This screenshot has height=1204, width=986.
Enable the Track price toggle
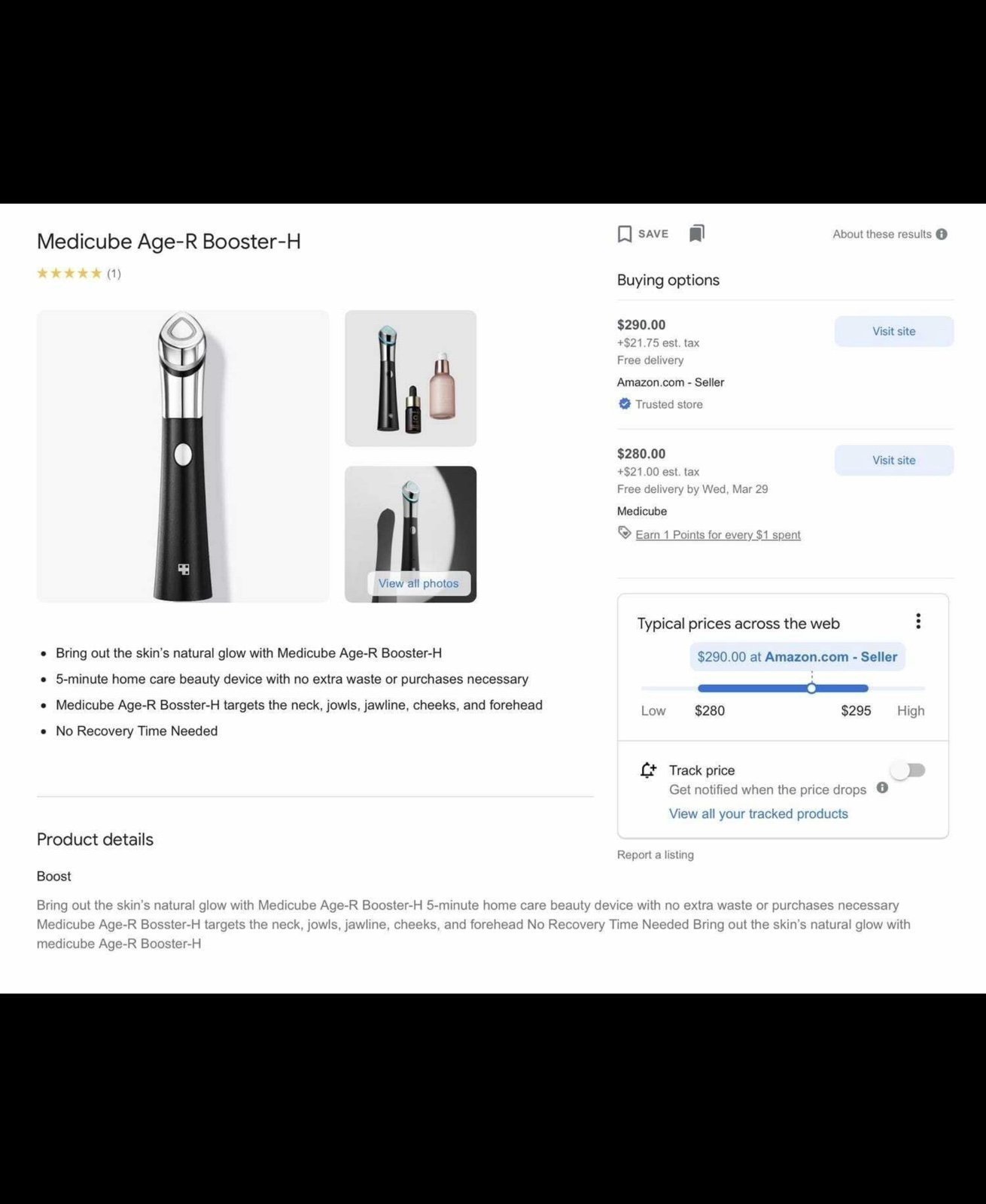(908, 770)
